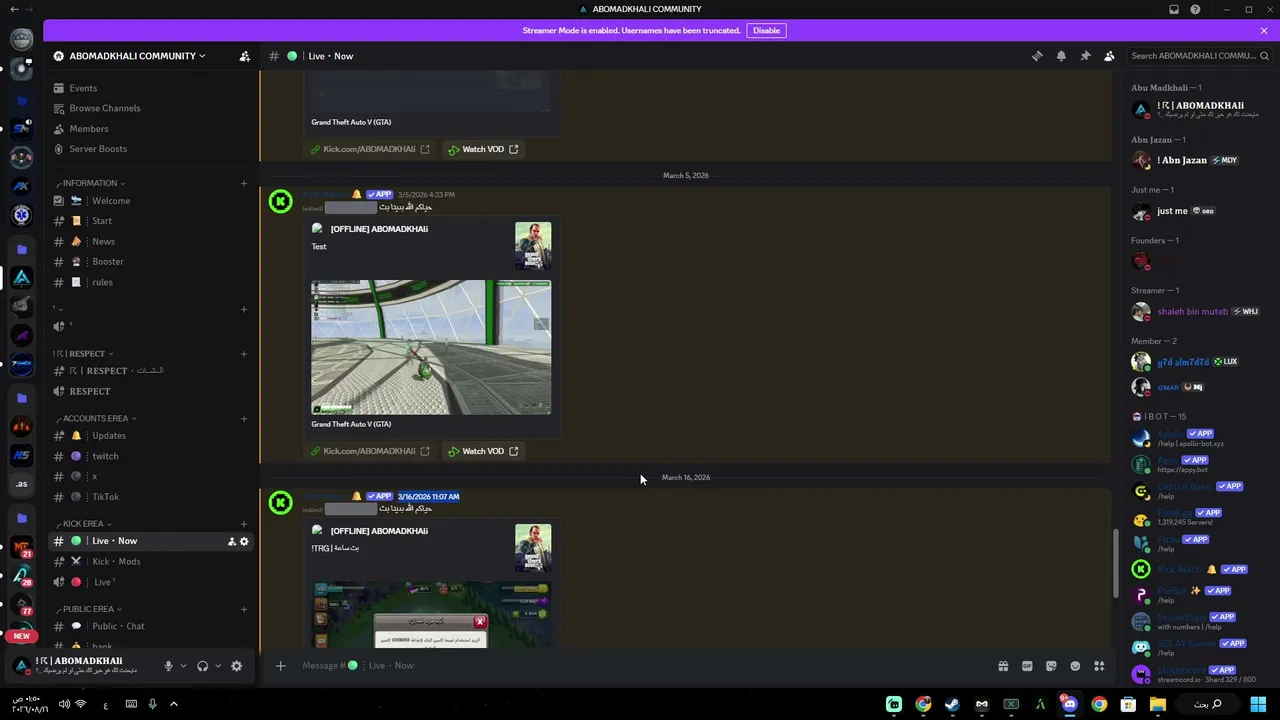Viewport: 1280px width, 720px height.
Task: Create invite for Live • Now channel
Action: click(231, 542)
